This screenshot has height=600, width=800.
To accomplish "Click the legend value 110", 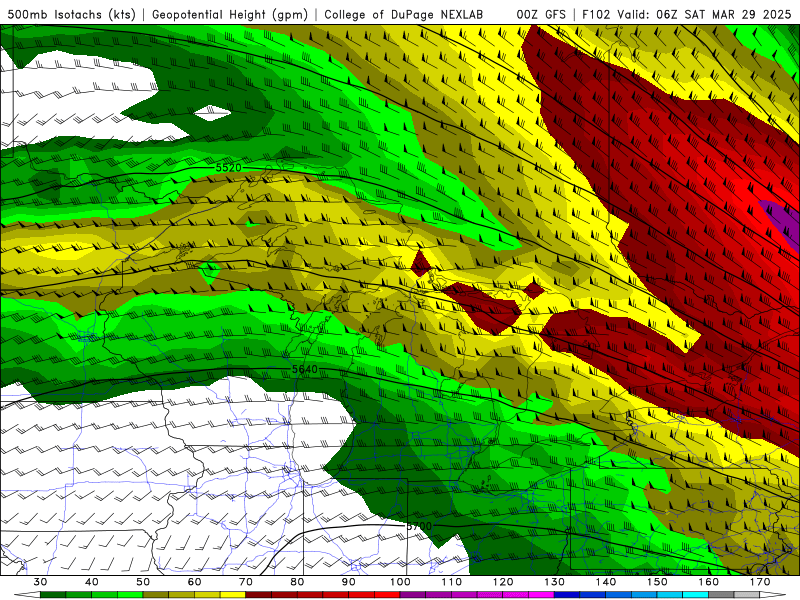I will point(452,582).
